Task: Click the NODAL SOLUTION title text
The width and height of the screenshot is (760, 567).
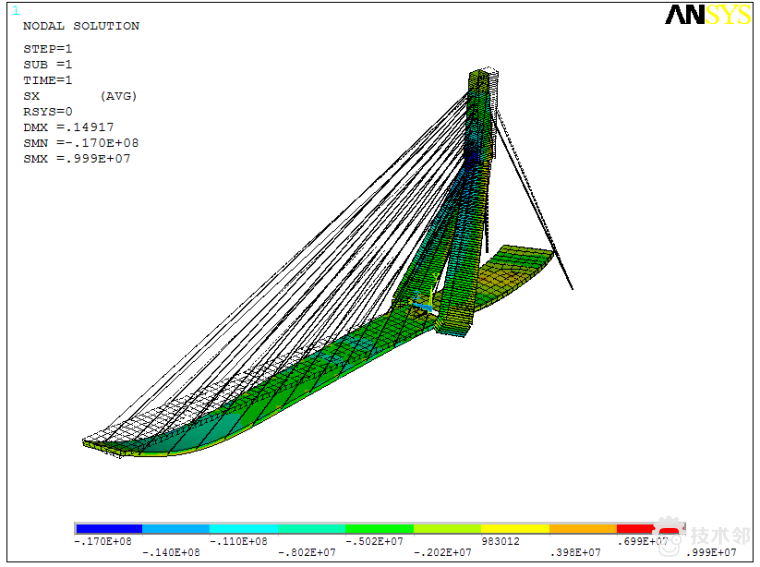Action: (x=81, y=26)
